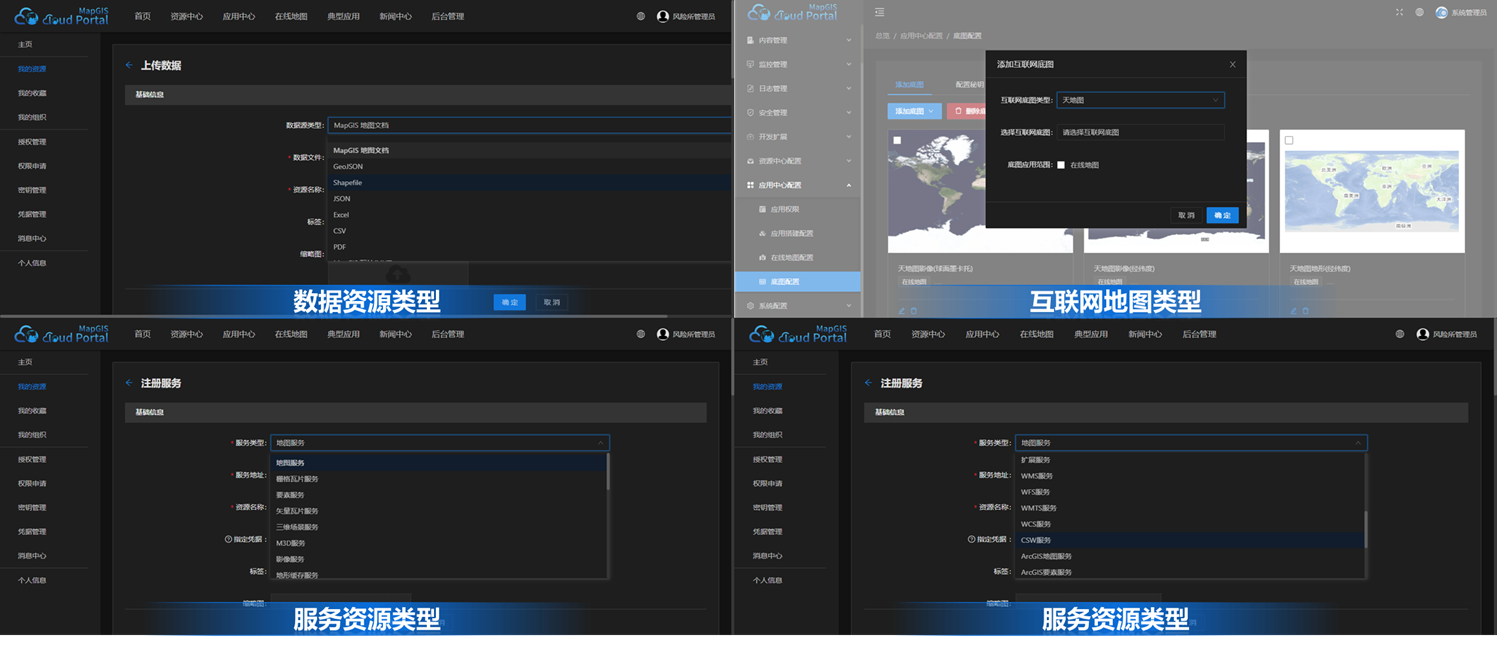Tick the checkbox on the 天地图地形(经纬度) card
The width and height of the screenshot is (1497, 666).
coord(1289,140)
